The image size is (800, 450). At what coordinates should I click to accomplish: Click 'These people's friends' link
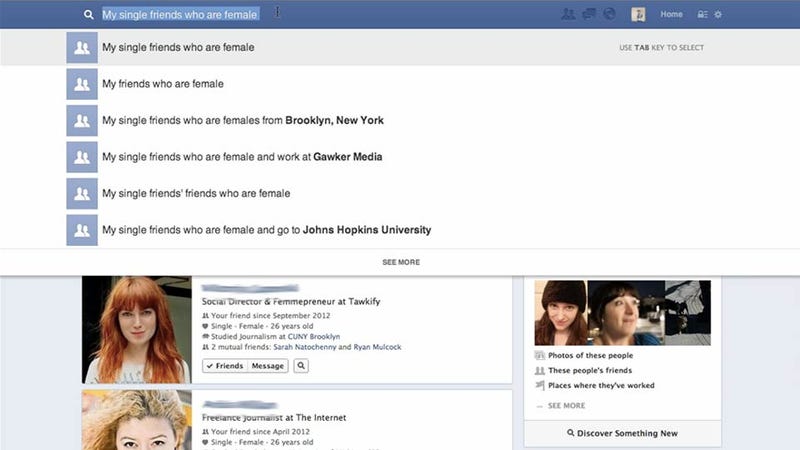point(590,370)
